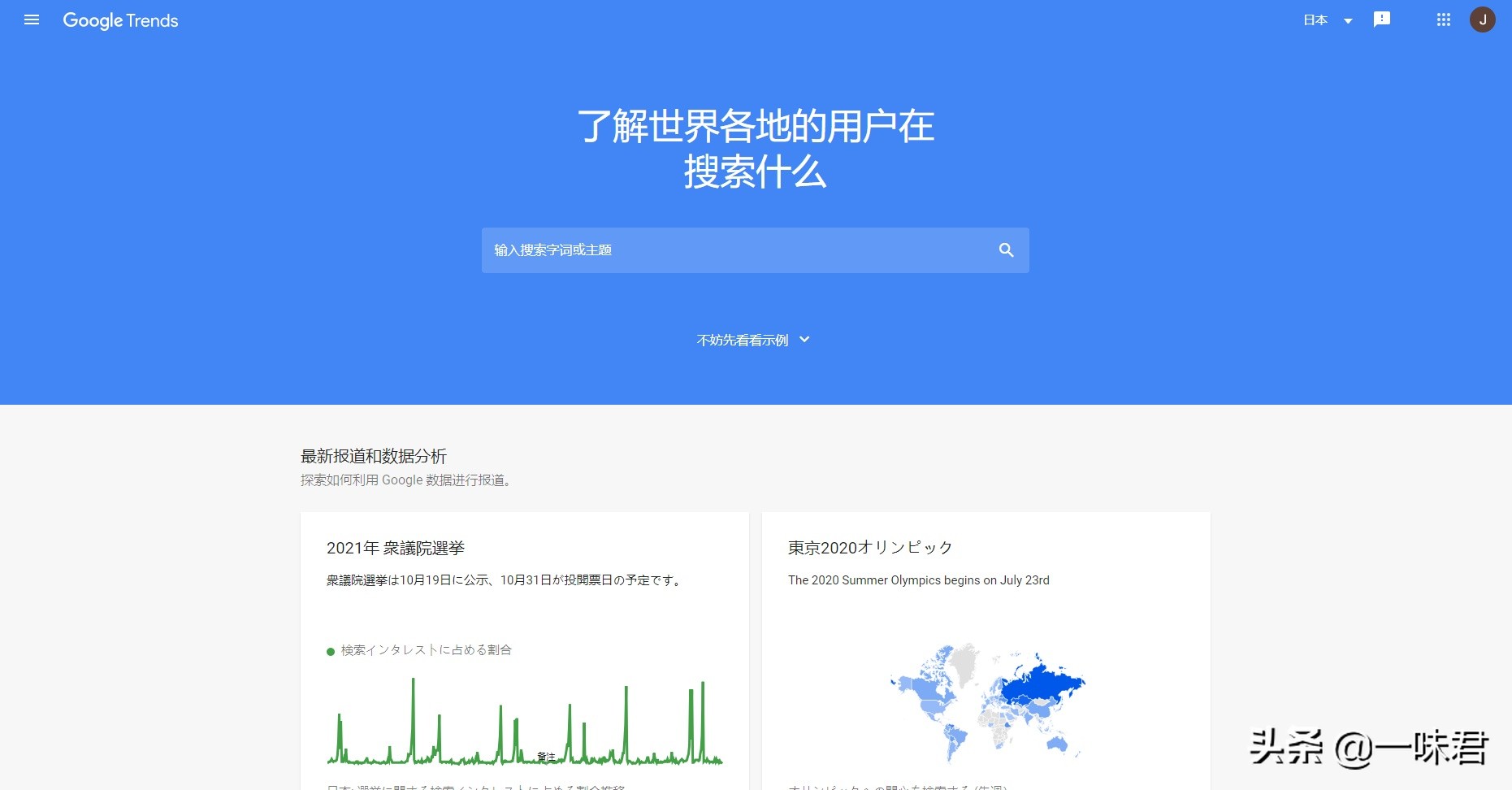Click the 検索インタレストに占める割合 legend label
Screen dimensions: 1512x790
[427, 650]
